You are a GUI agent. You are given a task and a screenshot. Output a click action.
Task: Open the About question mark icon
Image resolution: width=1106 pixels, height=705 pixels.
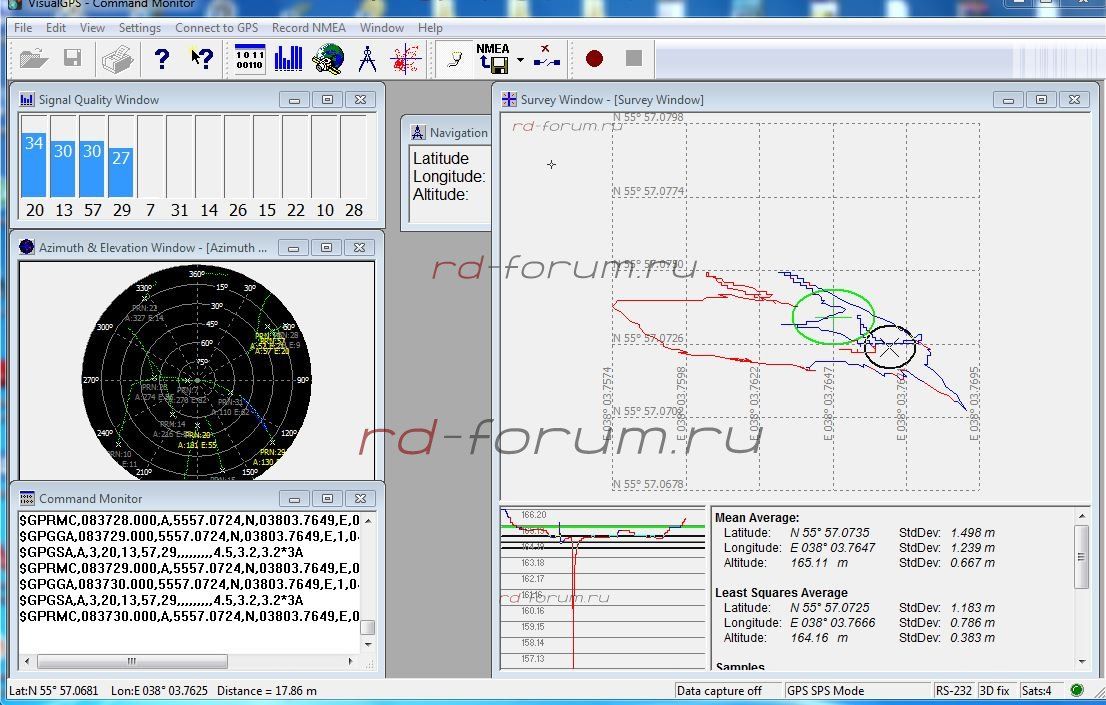click(162, 59)
